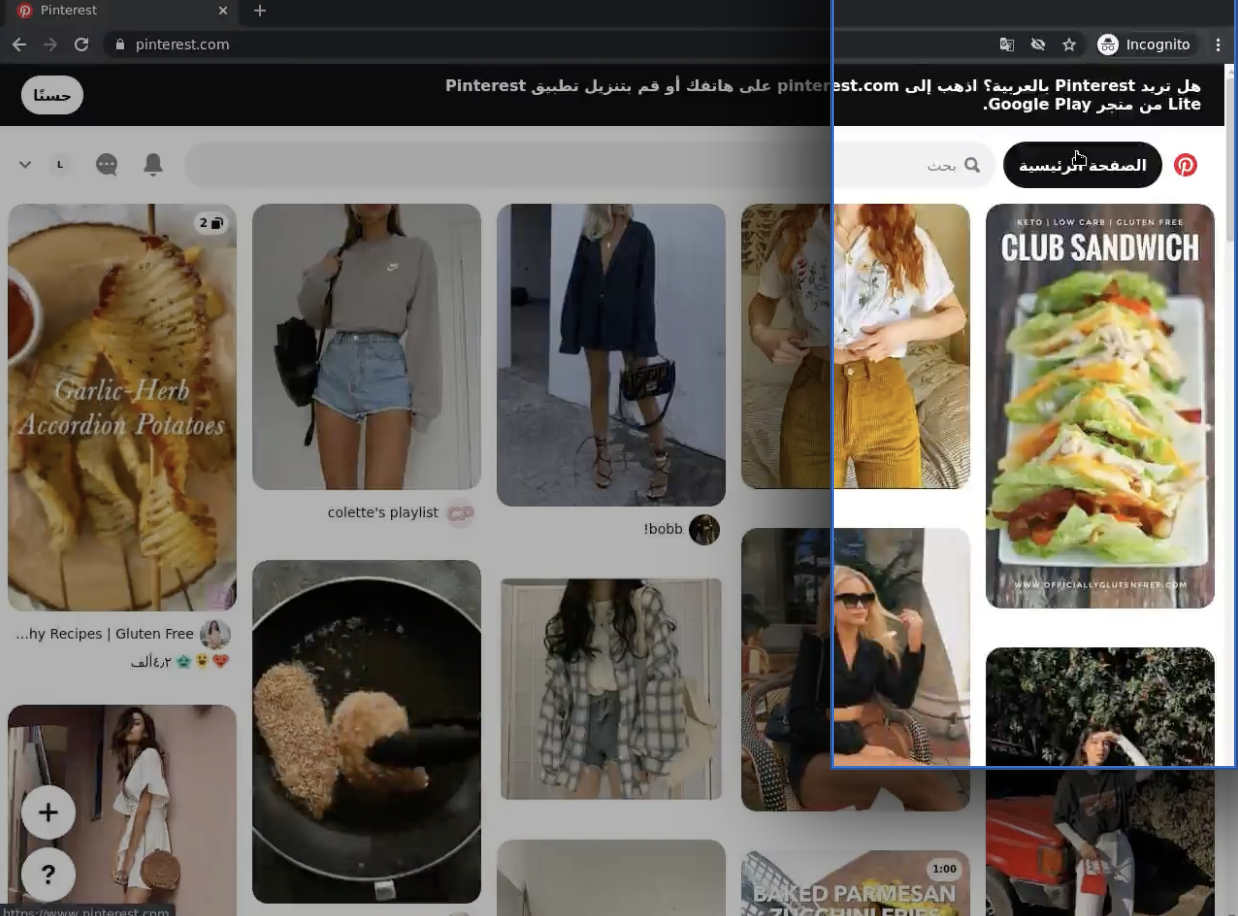This screenshot has width=1238, height=916.
Task: Dismiss banner with the حسنًا button
Action: click(x=52, y=95)
